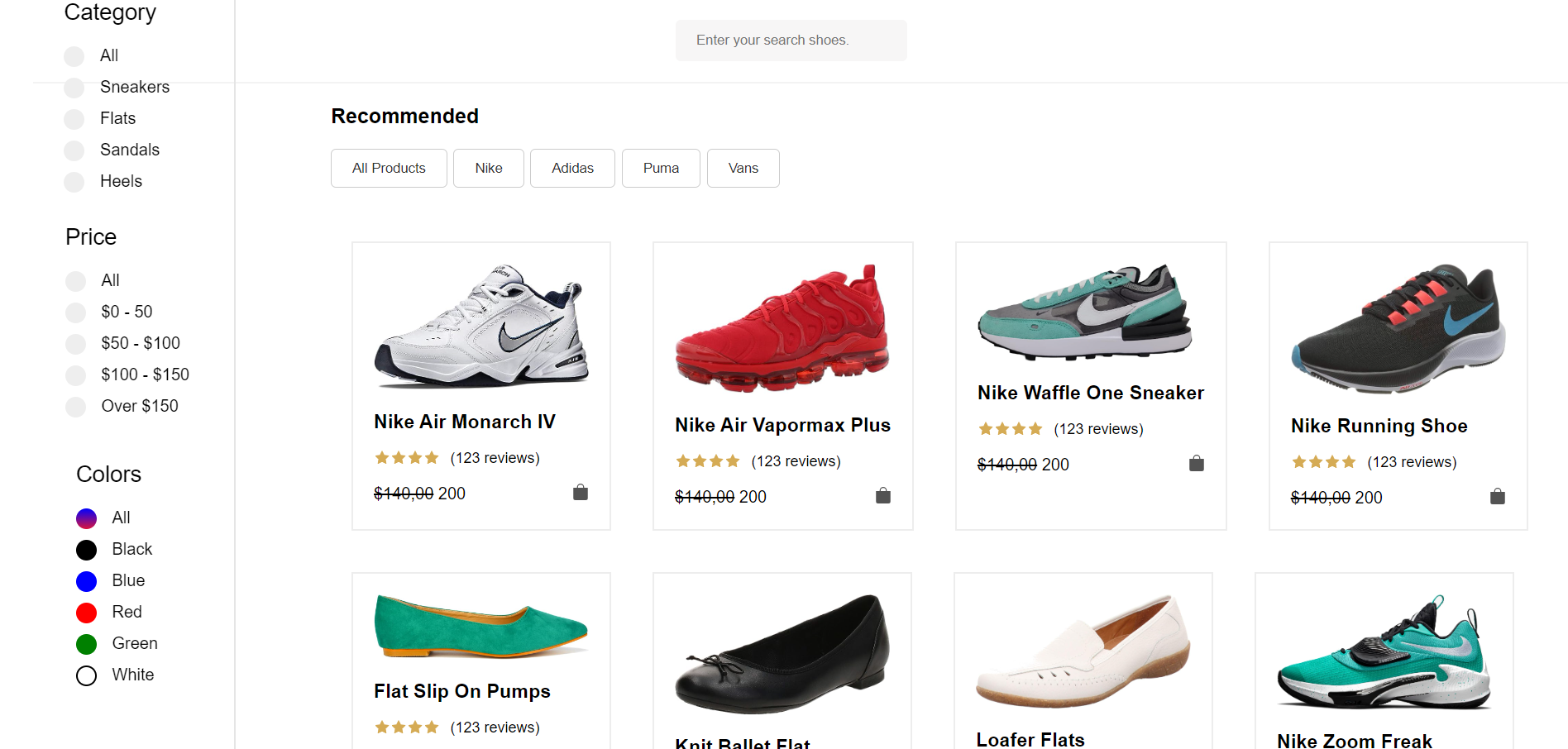This screenshot has height=749, width=1568.
Task: Select the All category radio
Action: click(74, 56)
